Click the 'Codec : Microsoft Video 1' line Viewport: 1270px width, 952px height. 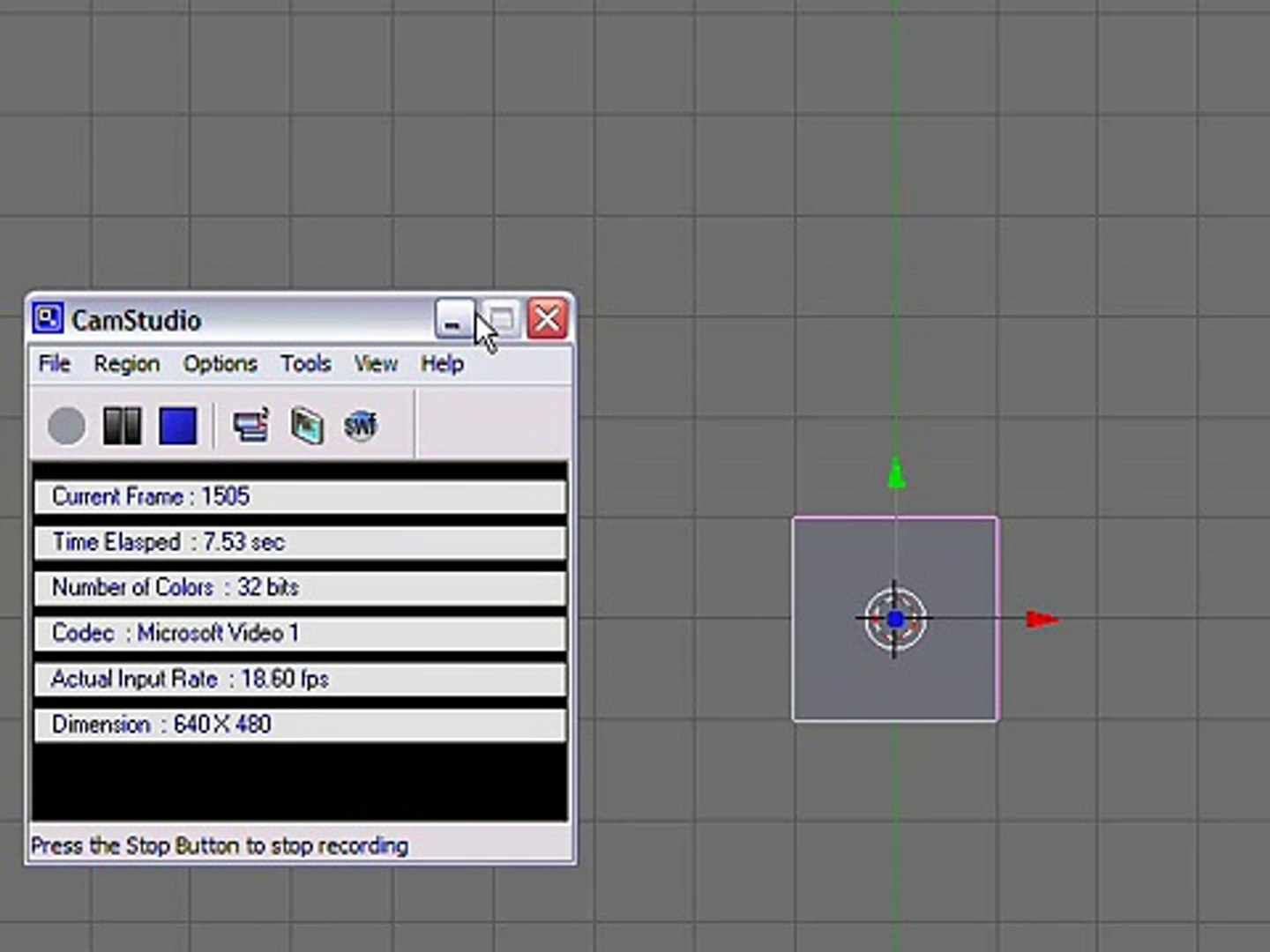300,633
